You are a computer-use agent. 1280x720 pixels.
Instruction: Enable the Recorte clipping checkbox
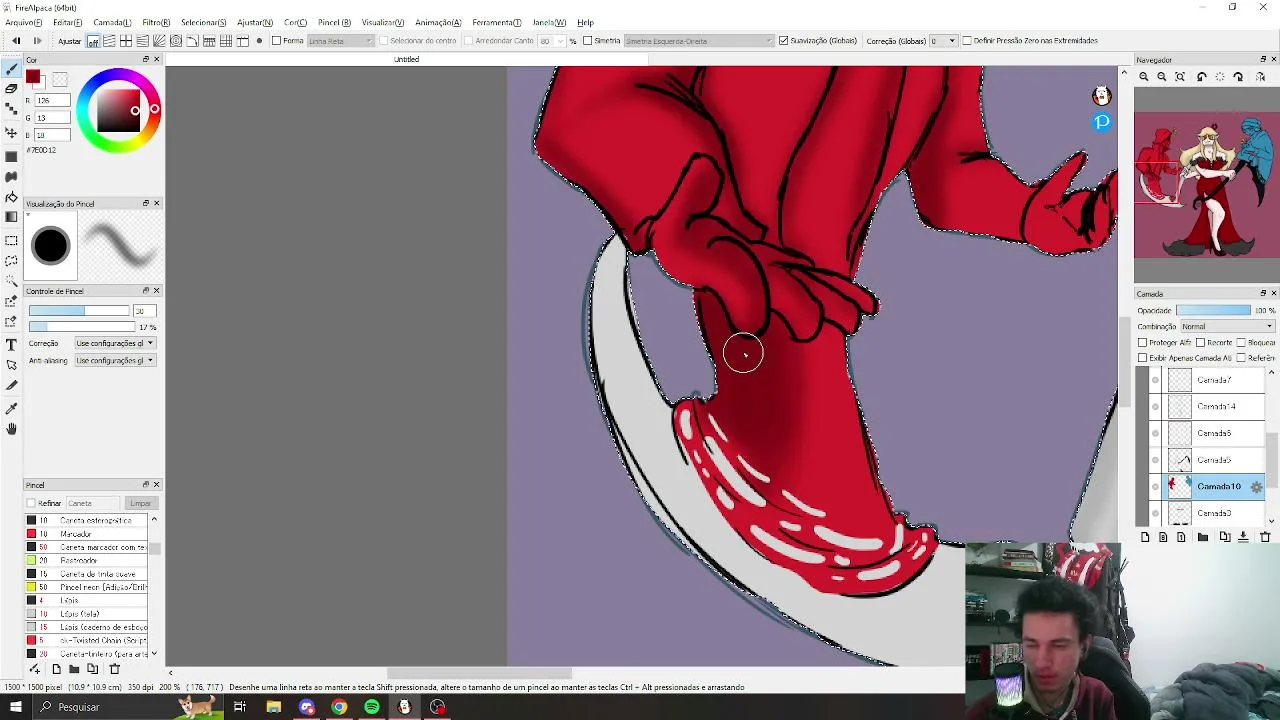pyautogui.click(x=1200, y=343)
